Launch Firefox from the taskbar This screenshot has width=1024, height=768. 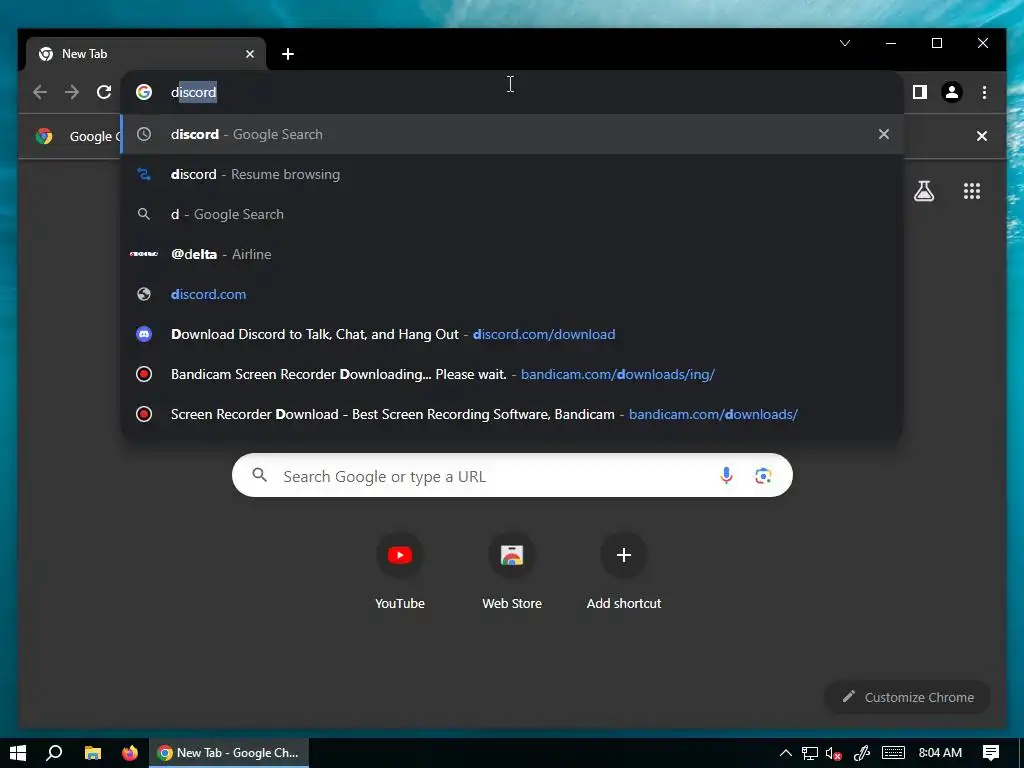(130, 753)
